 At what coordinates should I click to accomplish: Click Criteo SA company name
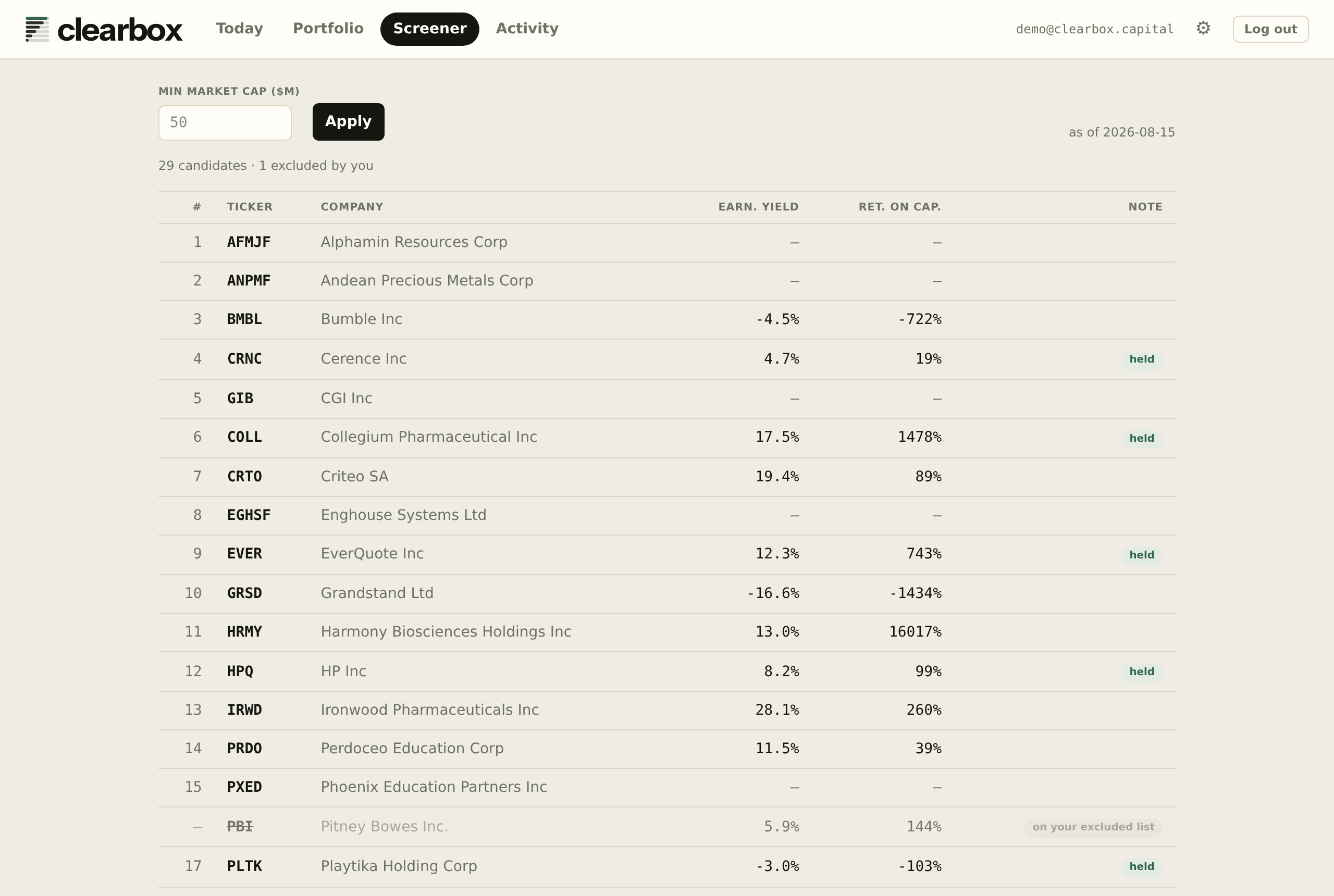coord(354,477)
